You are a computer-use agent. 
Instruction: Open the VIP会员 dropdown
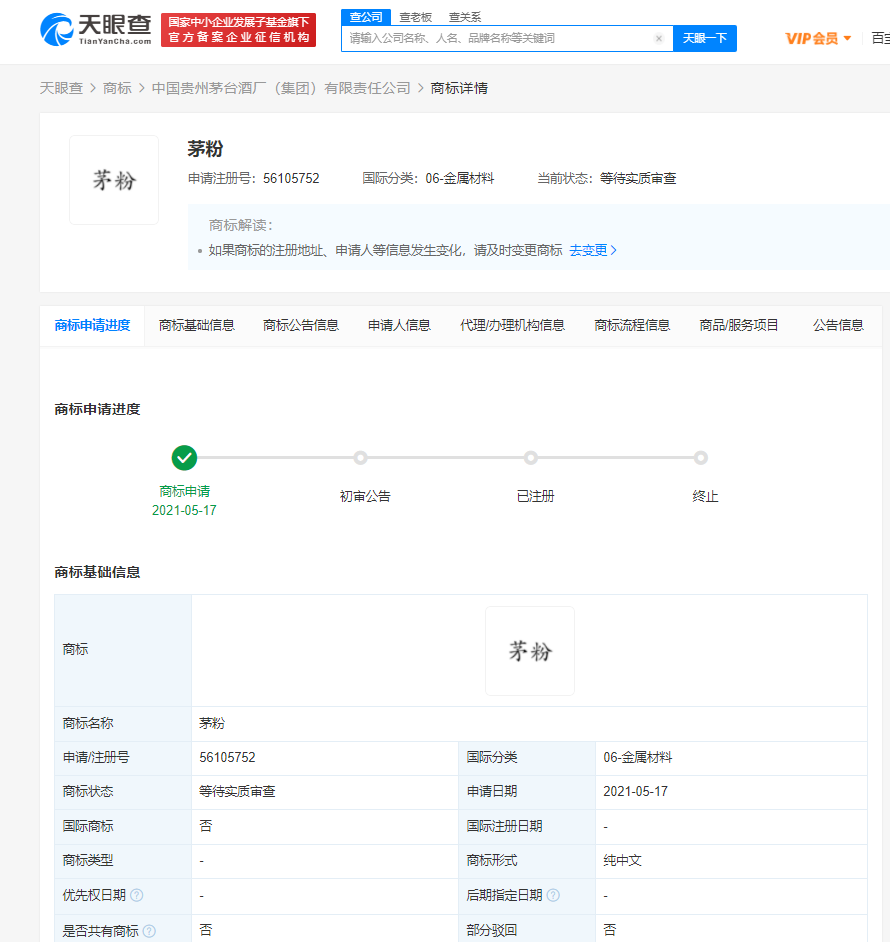[818, 38]
